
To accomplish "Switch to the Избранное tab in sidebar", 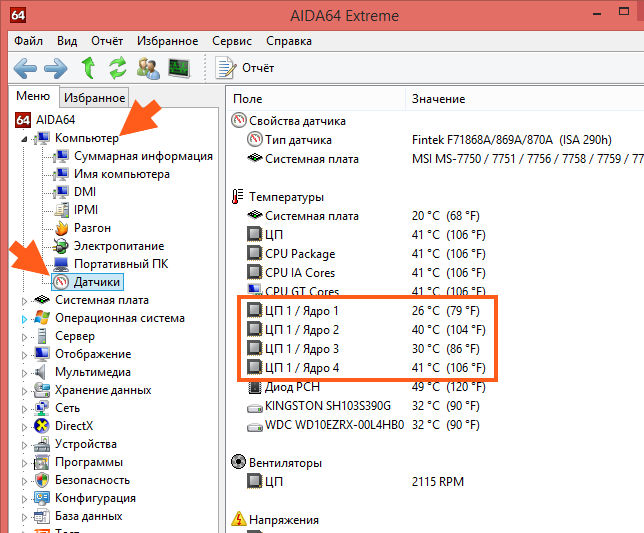I will tap(94, 98).
